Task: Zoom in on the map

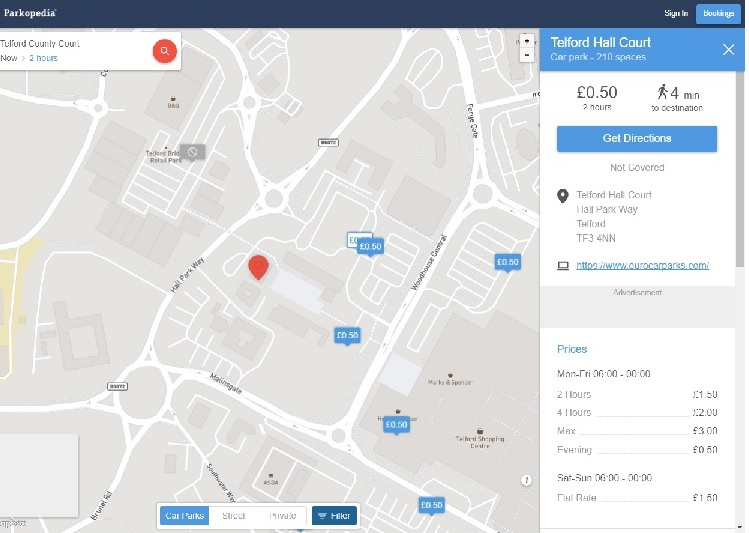Action: click(527, 41)
